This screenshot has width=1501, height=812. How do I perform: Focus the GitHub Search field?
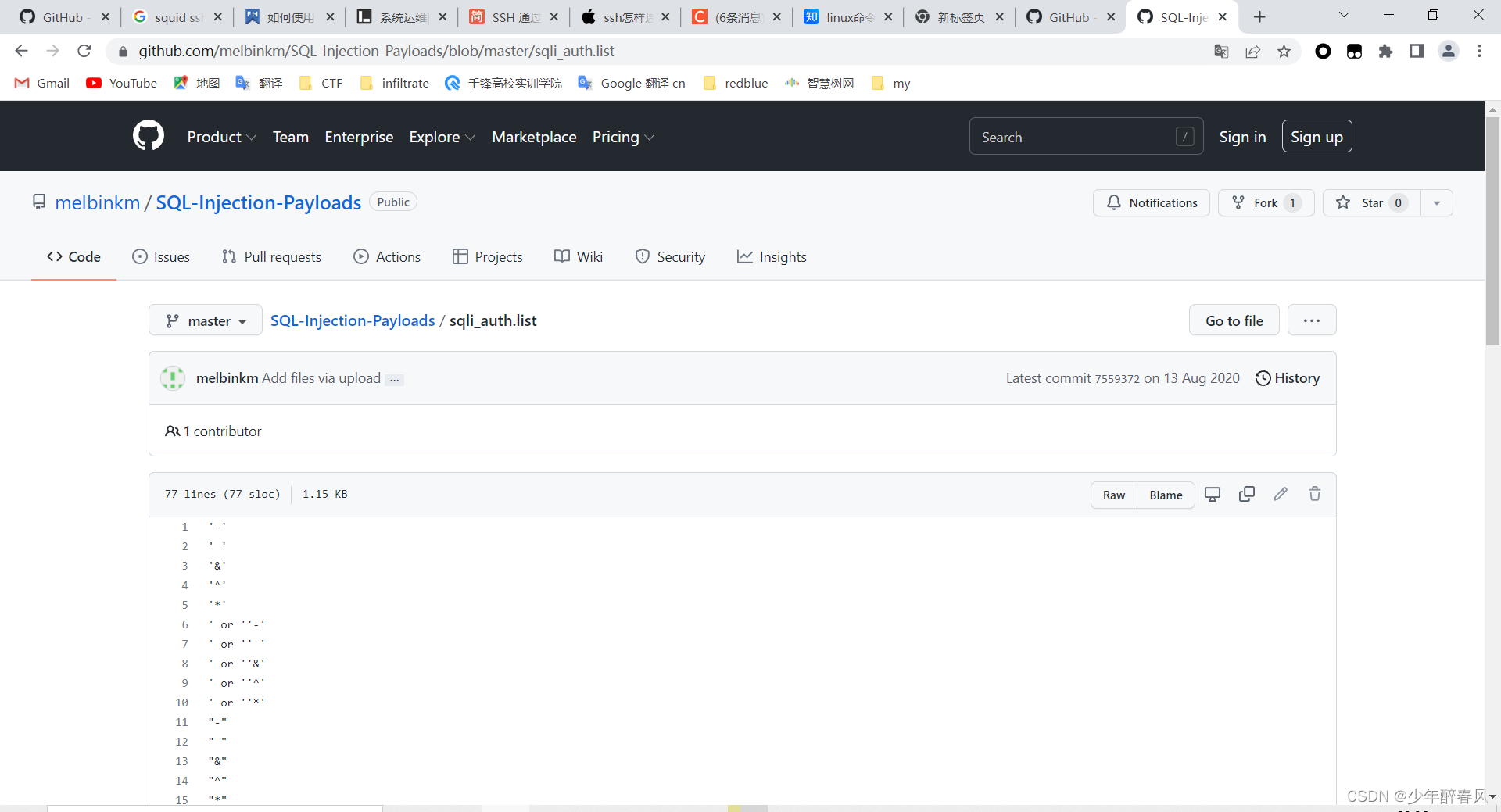(1086, 137)
